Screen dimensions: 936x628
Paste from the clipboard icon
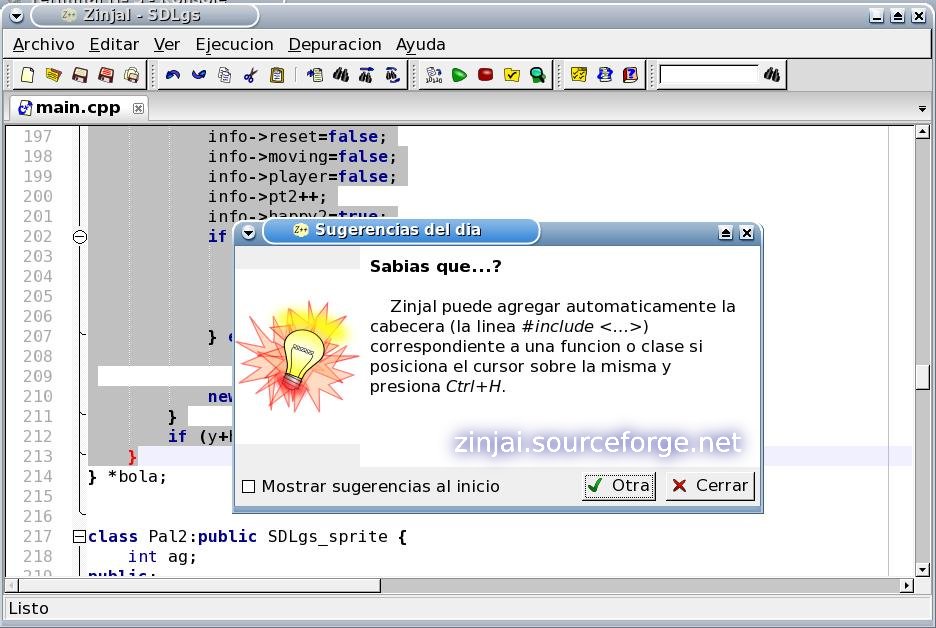click(277, 75)
